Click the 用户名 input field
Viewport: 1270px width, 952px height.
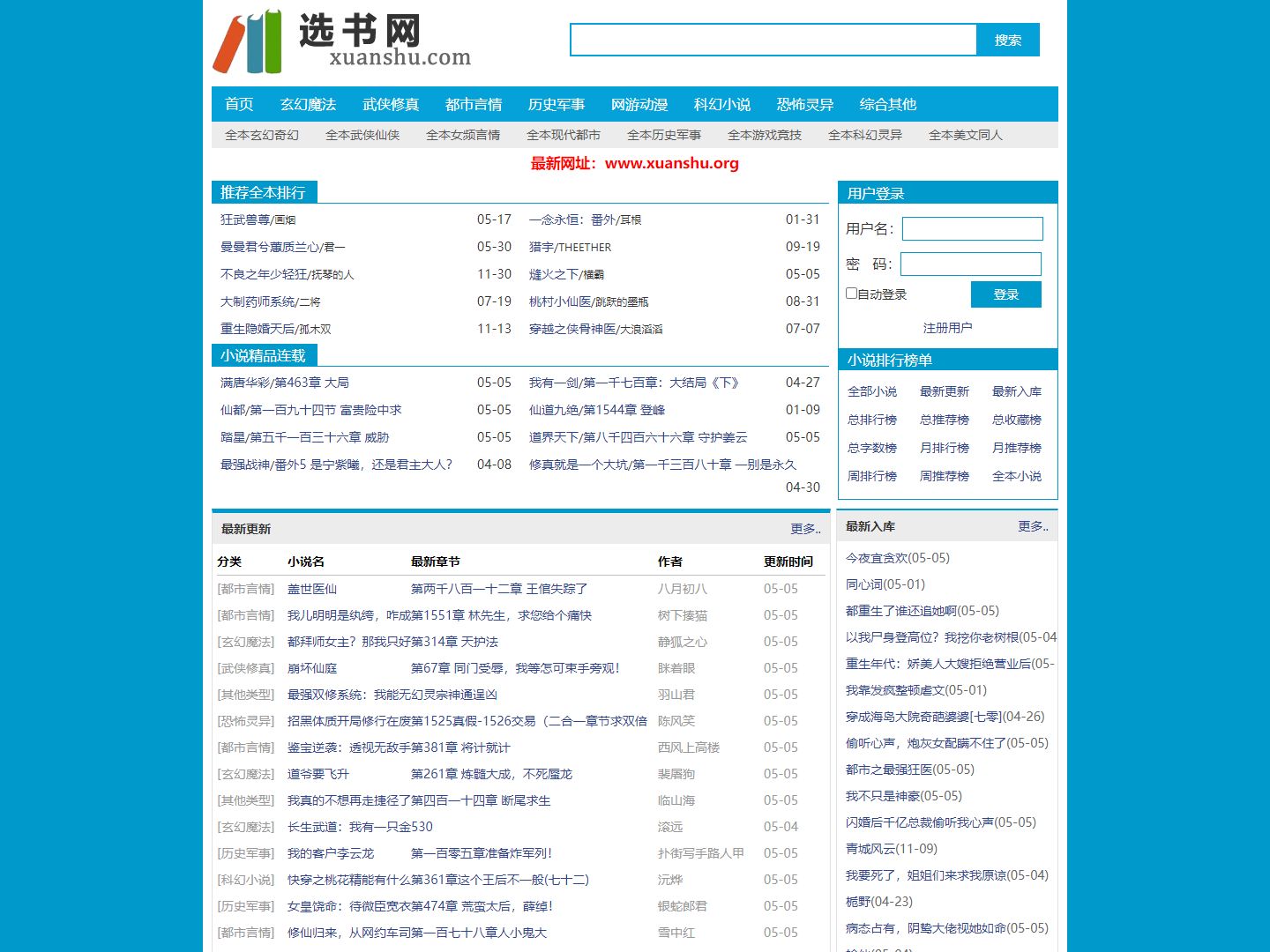click(x=972, y=229)
